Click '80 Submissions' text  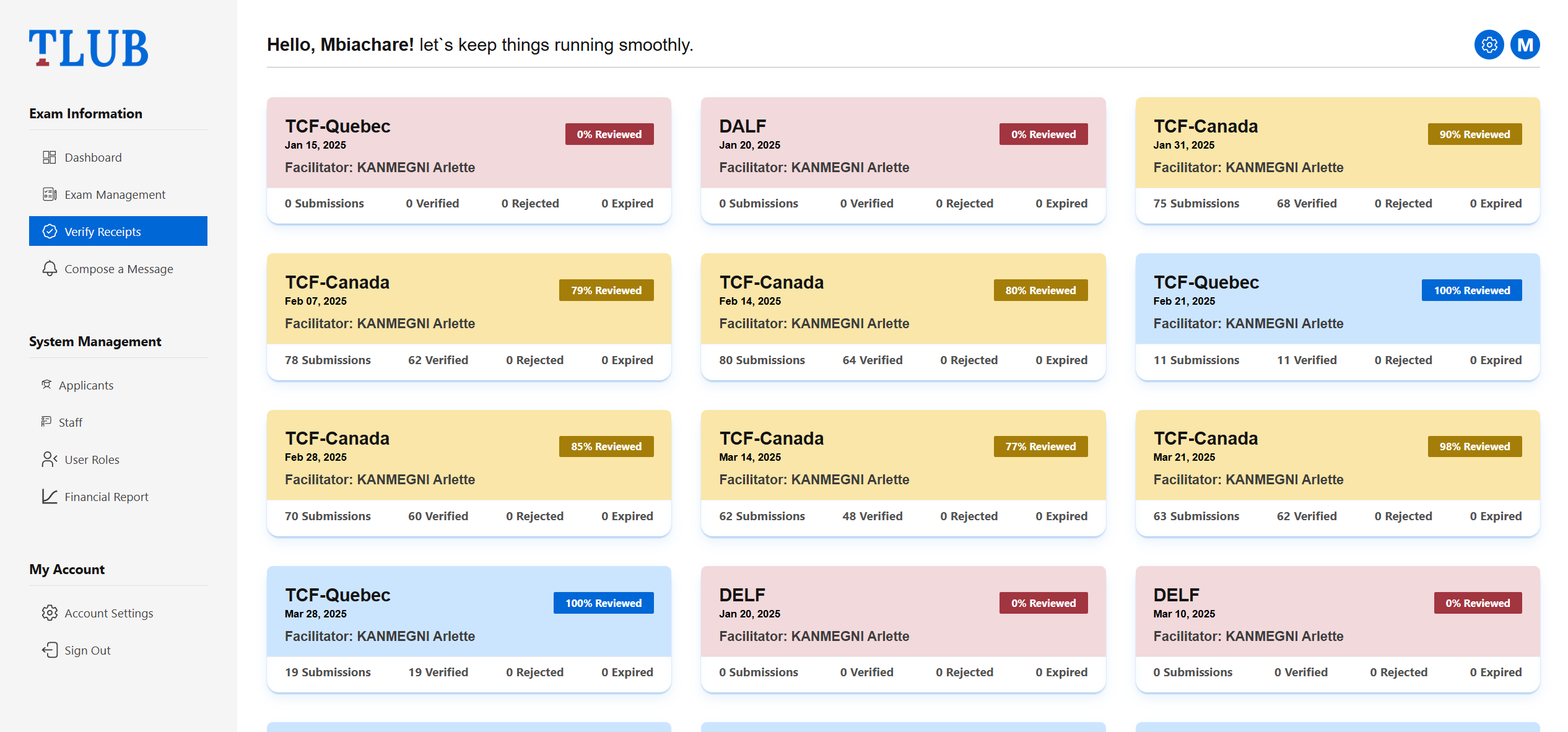(x=762, y=360)
